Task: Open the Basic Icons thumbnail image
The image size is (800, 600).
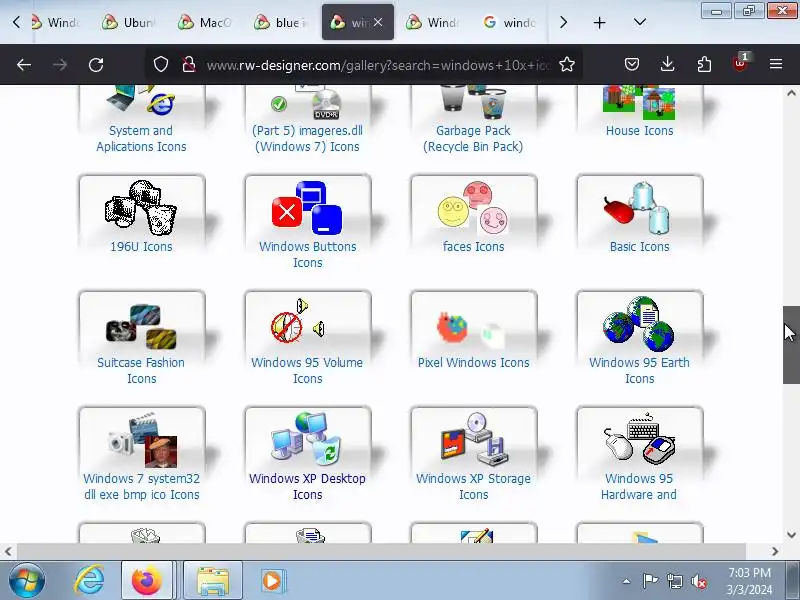Action: (639, 208)
